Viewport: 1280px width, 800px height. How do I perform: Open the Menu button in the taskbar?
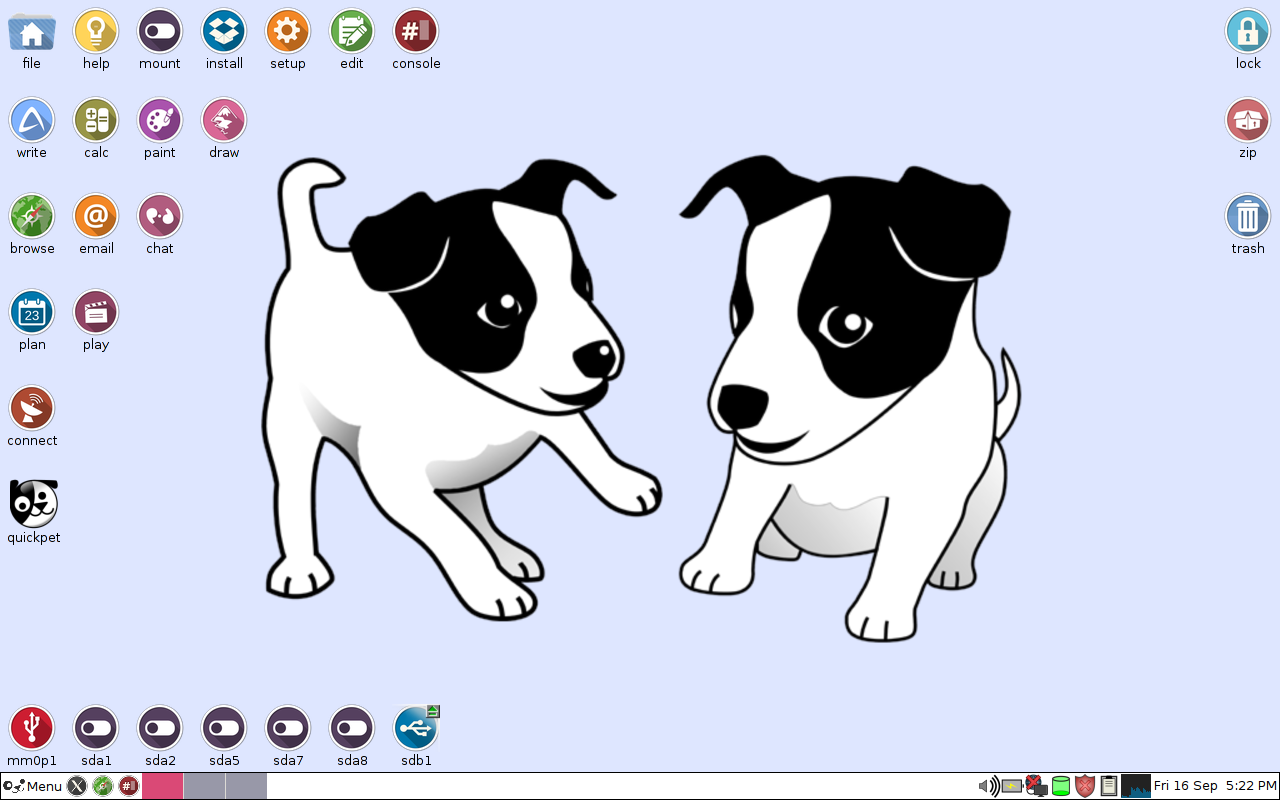tap(33, 786)
